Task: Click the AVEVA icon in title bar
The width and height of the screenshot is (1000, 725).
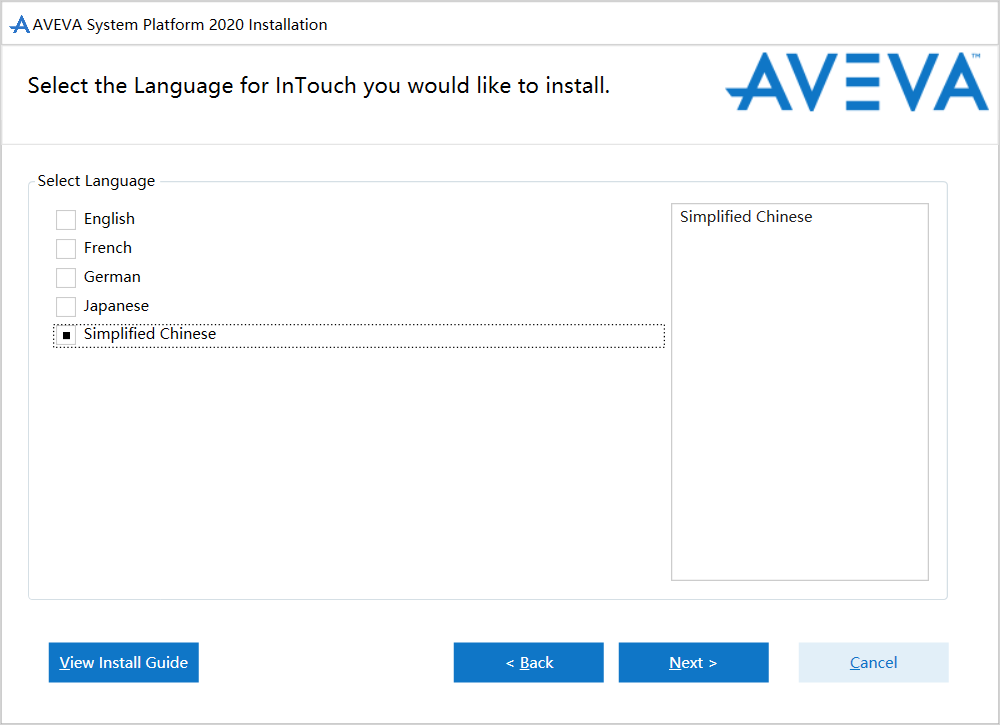Action: [19, 25]
